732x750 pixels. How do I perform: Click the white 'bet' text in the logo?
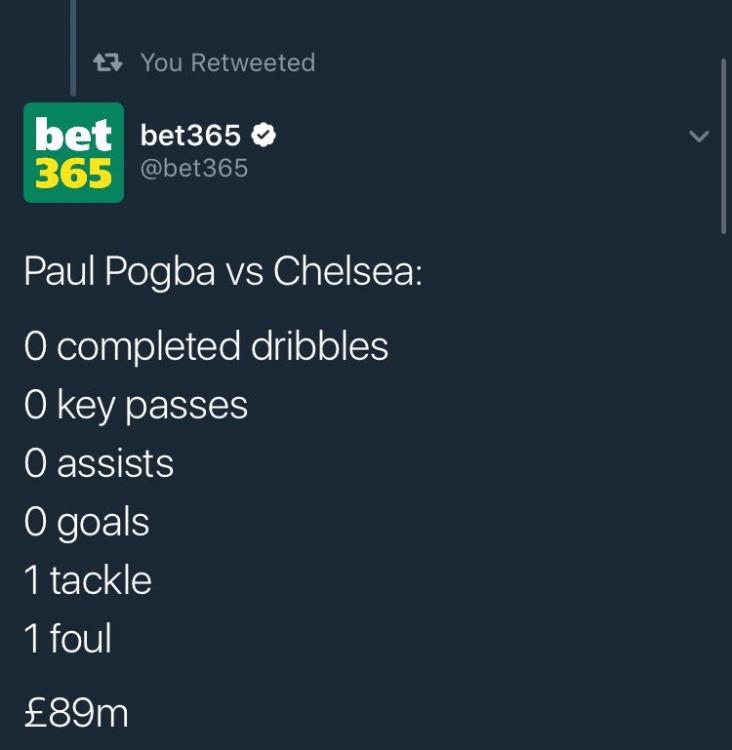click(73, 134)
